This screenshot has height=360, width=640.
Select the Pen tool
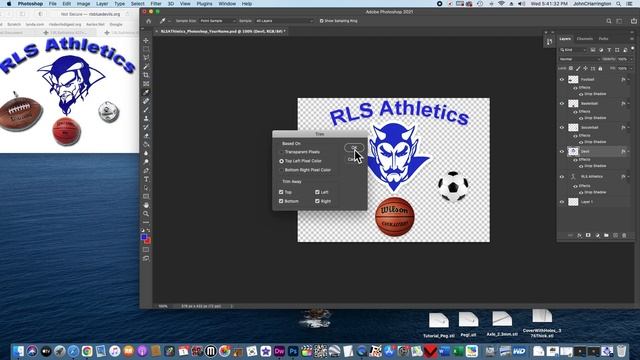point(146,171)
